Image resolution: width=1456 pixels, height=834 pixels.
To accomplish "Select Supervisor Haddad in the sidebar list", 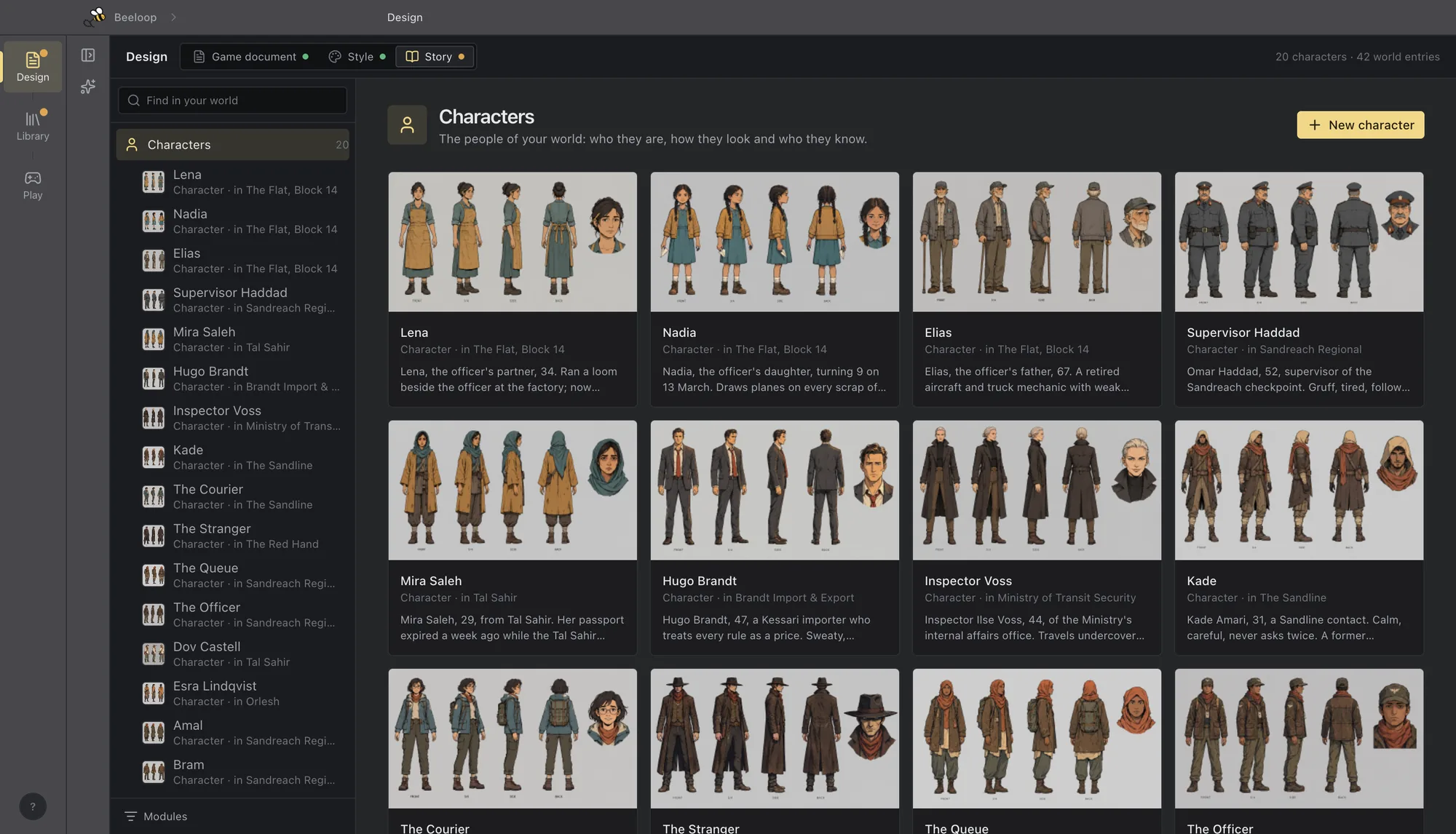I will (x=233, y=300).
